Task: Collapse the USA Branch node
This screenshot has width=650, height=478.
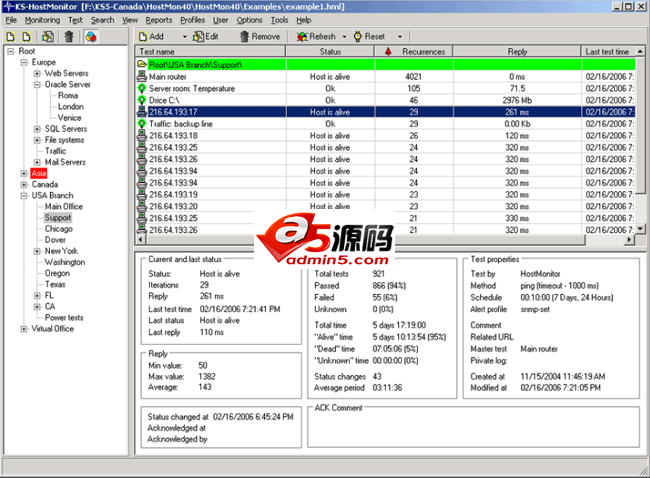Action: coord(24,196)
